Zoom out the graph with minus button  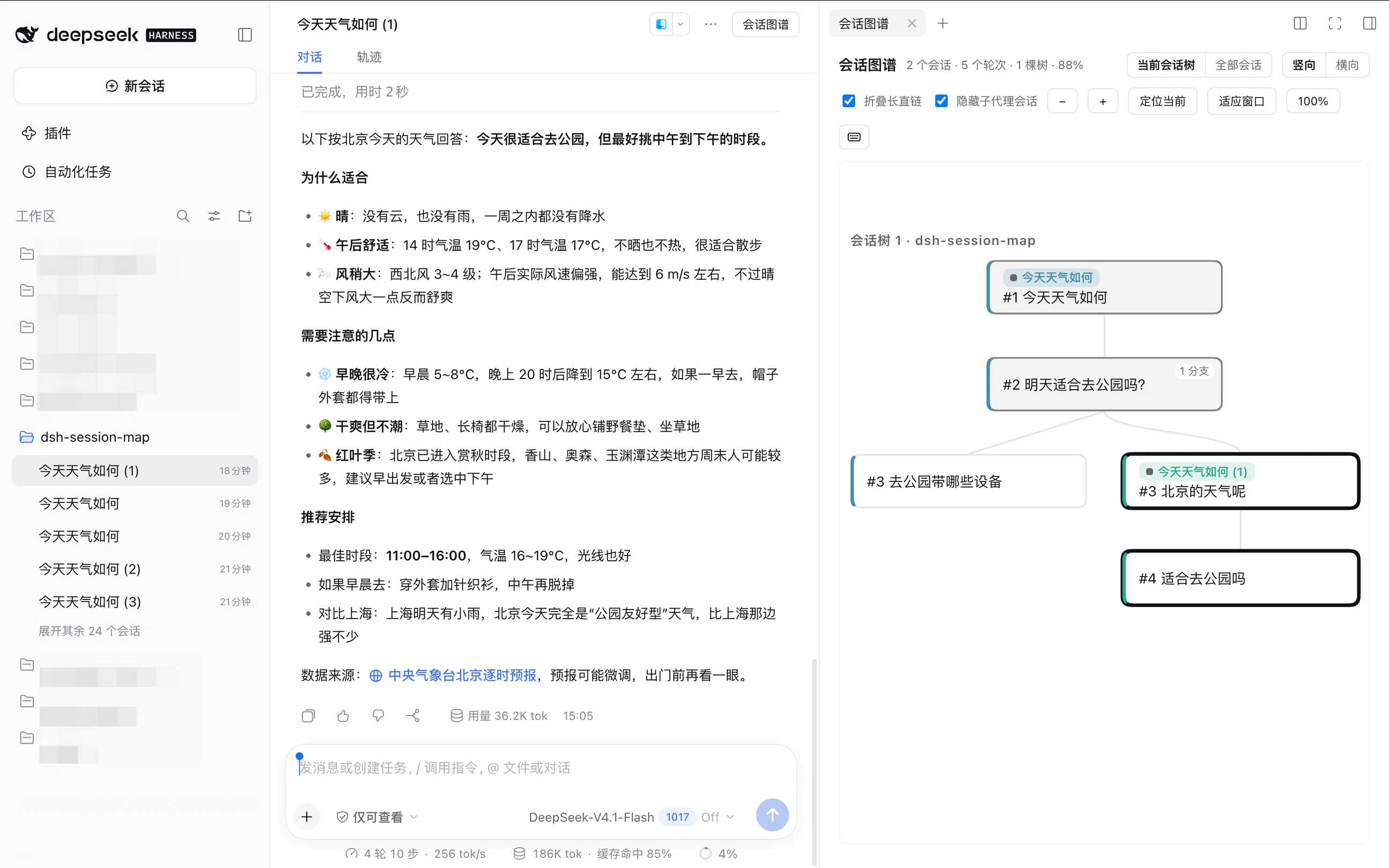(1062, 101)
